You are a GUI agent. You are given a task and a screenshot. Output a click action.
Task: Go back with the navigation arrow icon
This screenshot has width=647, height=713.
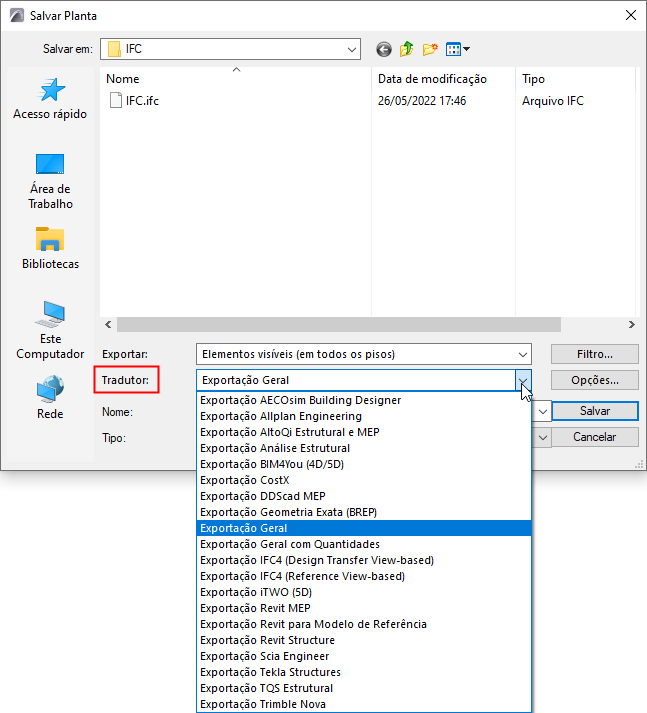384,49
